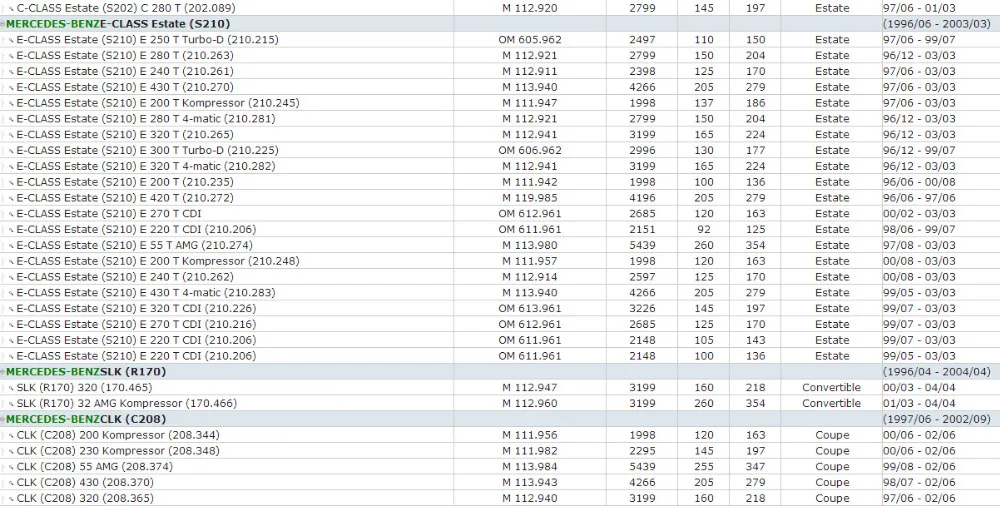Open E 430 T 4-matic (210.283)
Viewport: 1000px width, 506px height.
[146, 293]
